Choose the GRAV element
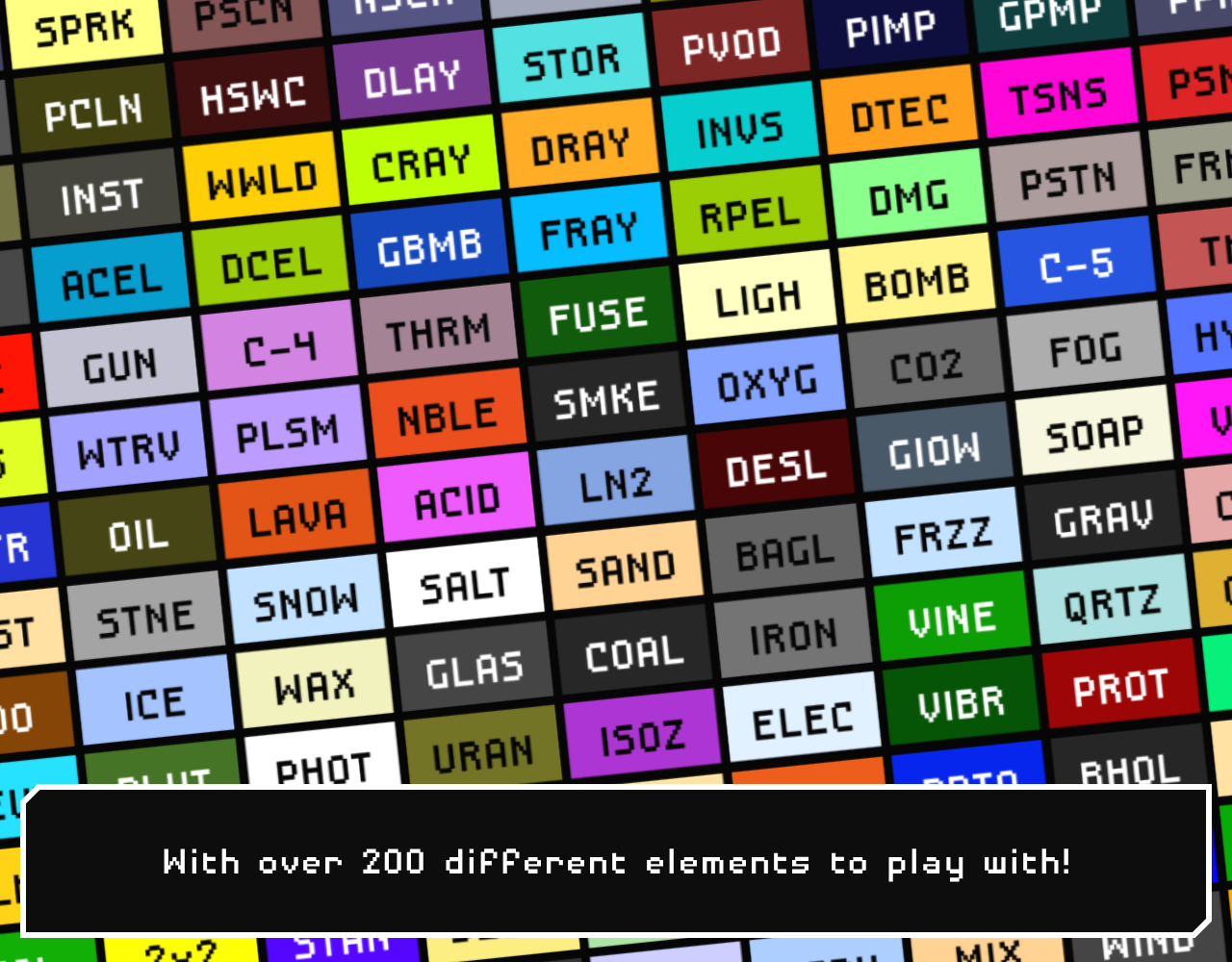The width and height of the screenshot is (1232, 962). pyautogui.click(x=1102, y=518)
